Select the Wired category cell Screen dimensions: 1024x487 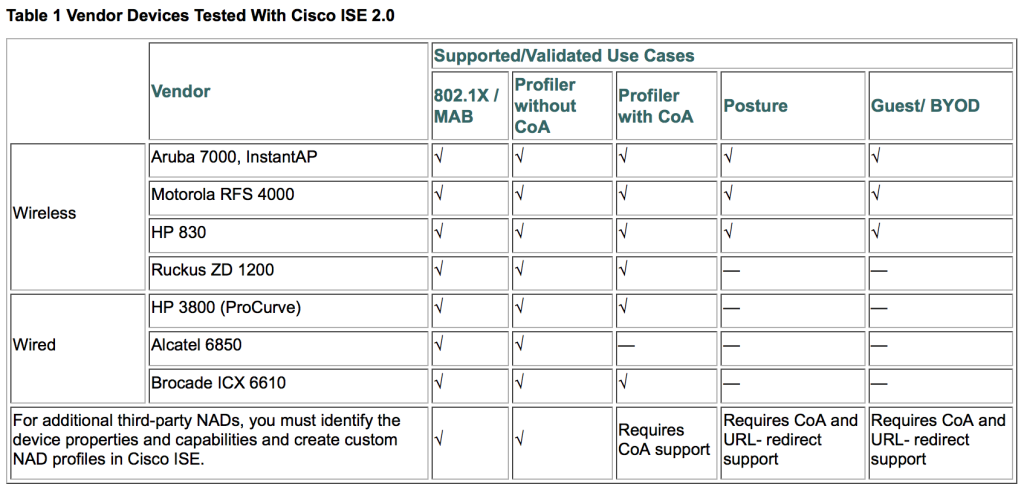pyautogui.click(x=35, y=345)
